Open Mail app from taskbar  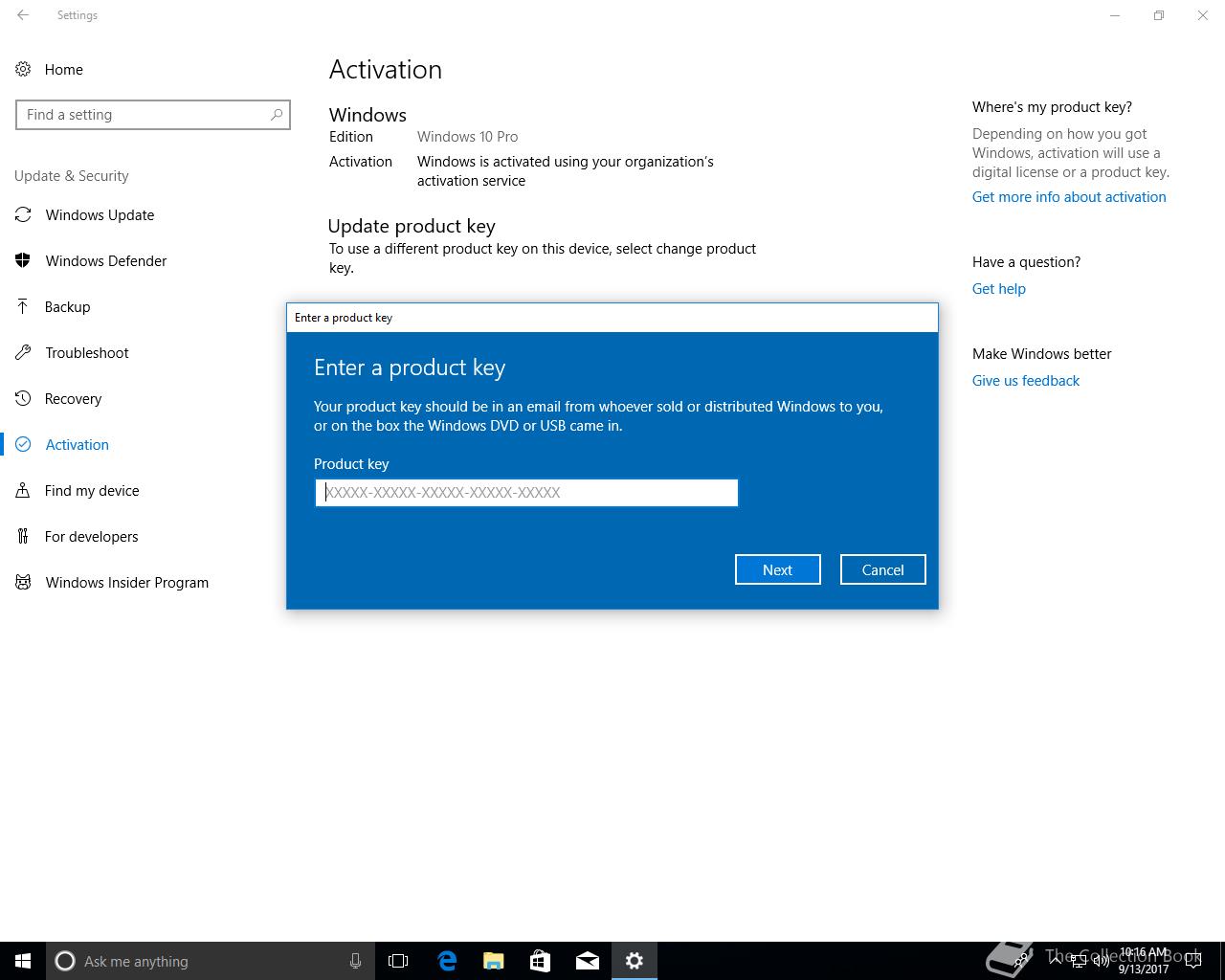coord(588,961)
